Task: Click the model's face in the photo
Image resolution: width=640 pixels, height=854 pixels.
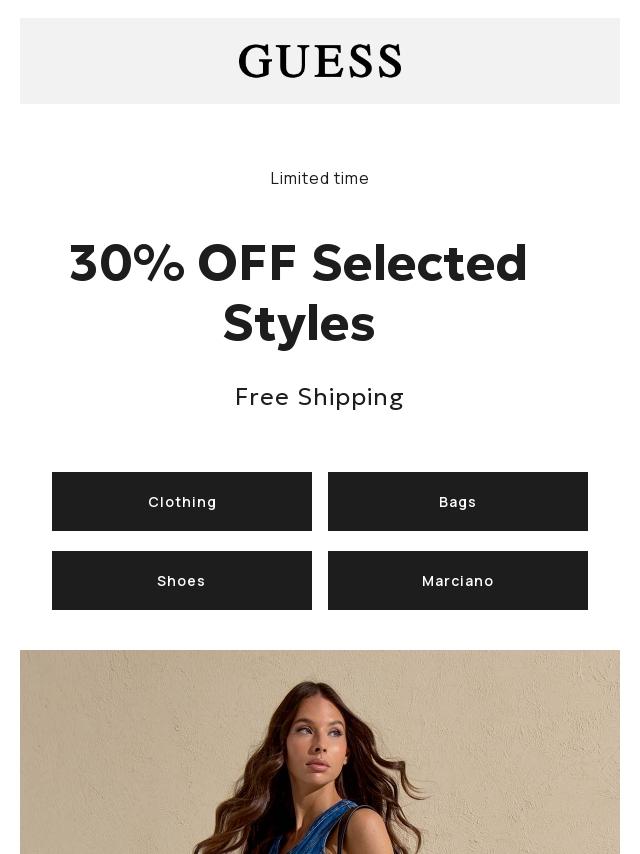Action: click(318, 745)
